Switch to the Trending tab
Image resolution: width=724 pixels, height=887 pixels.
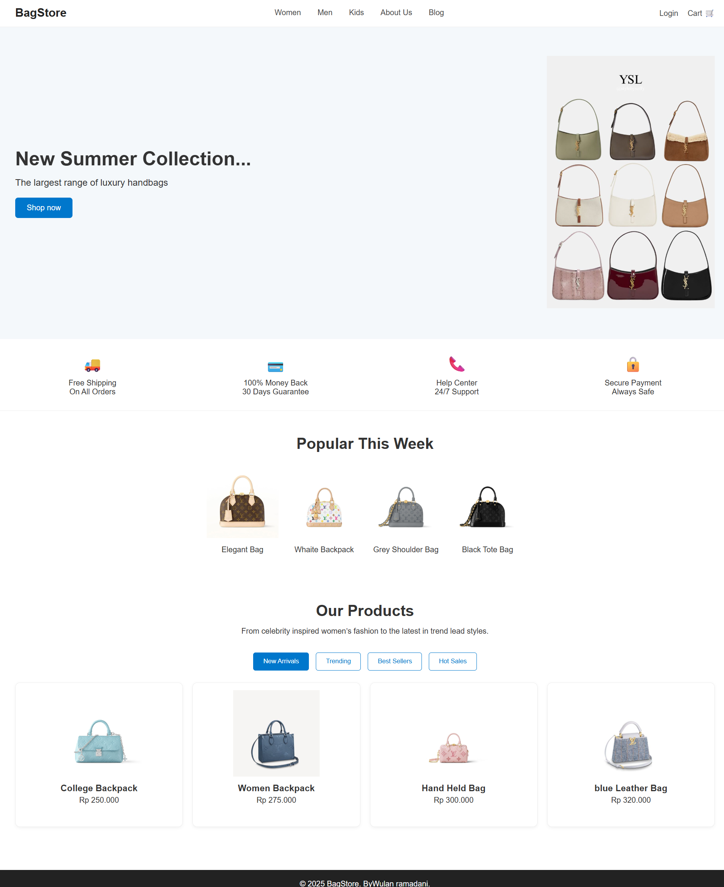338,661
